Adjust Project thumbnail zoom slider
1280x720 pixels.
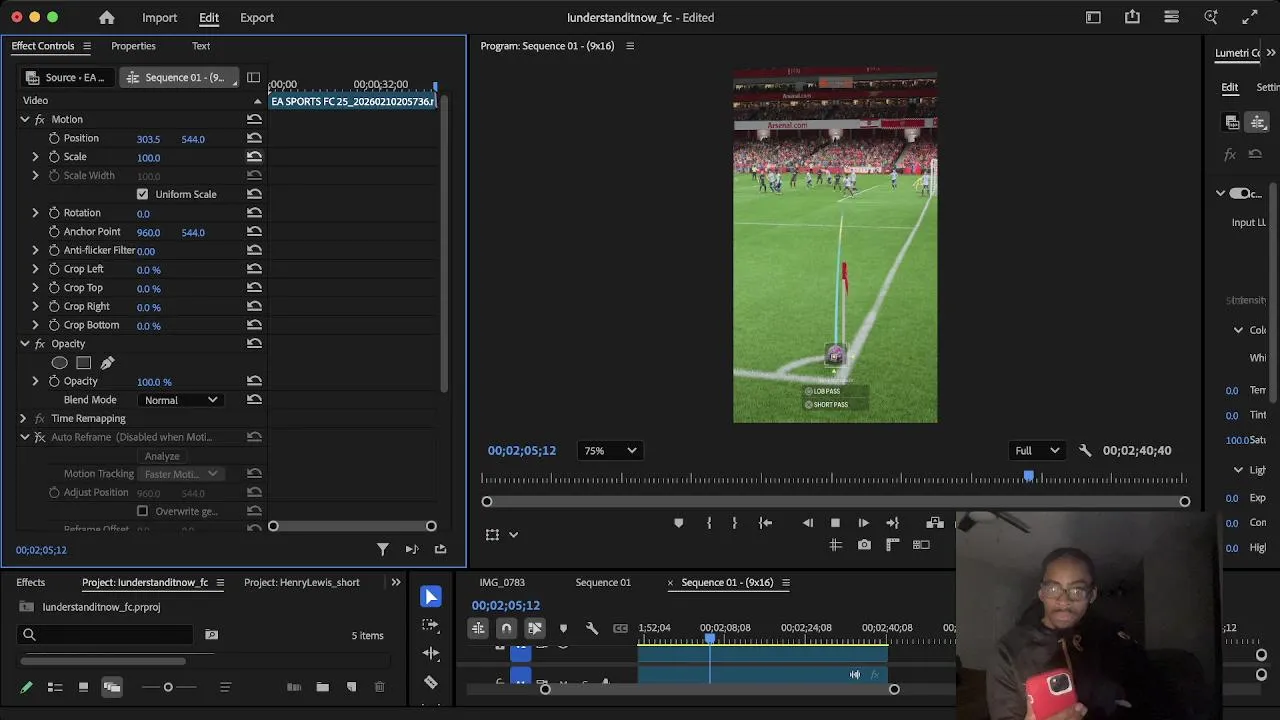pos(168,687)
